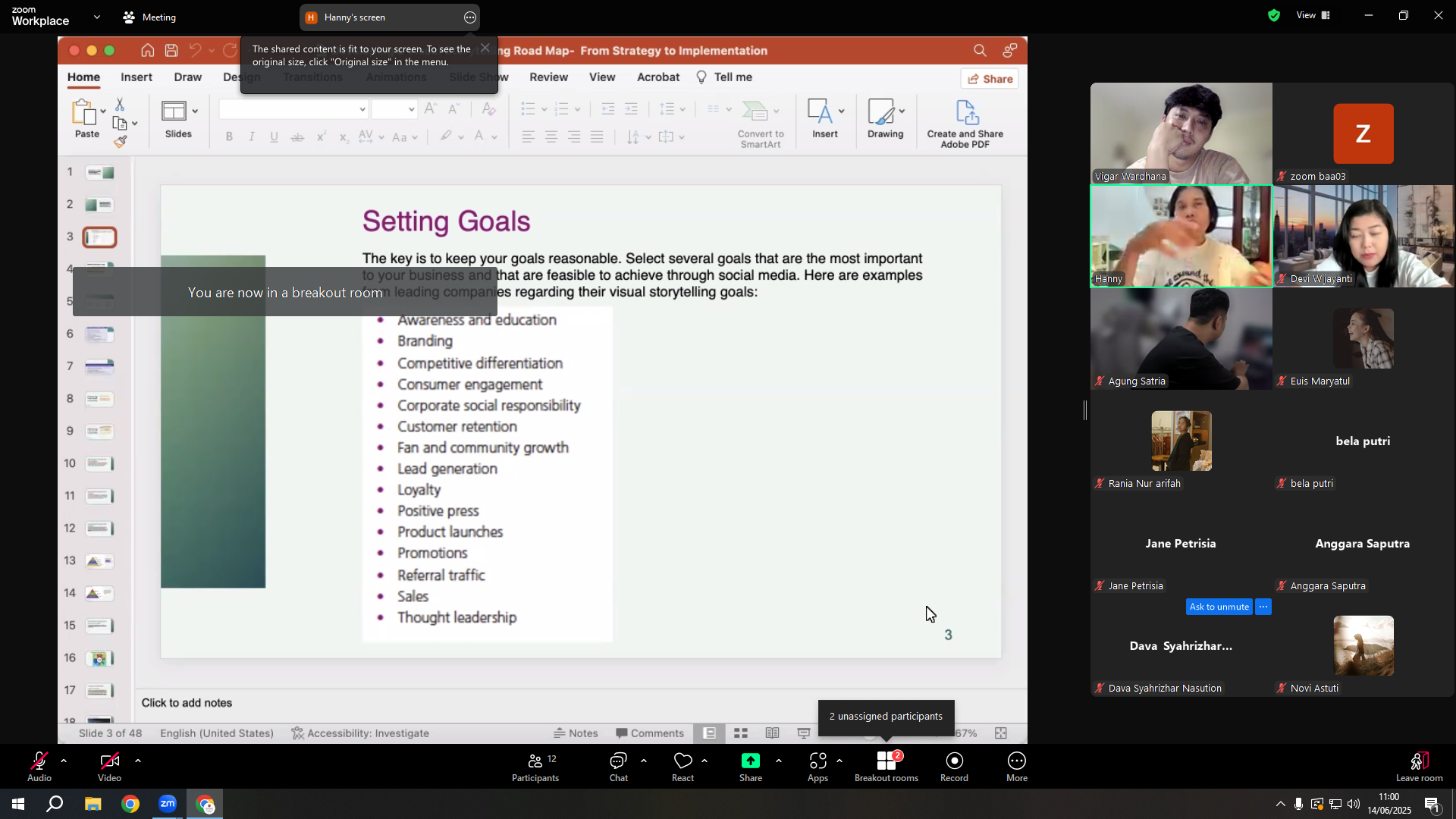Toggle the Notes pane
Viewport: 1456px width, 819px height.
[576, 733]
